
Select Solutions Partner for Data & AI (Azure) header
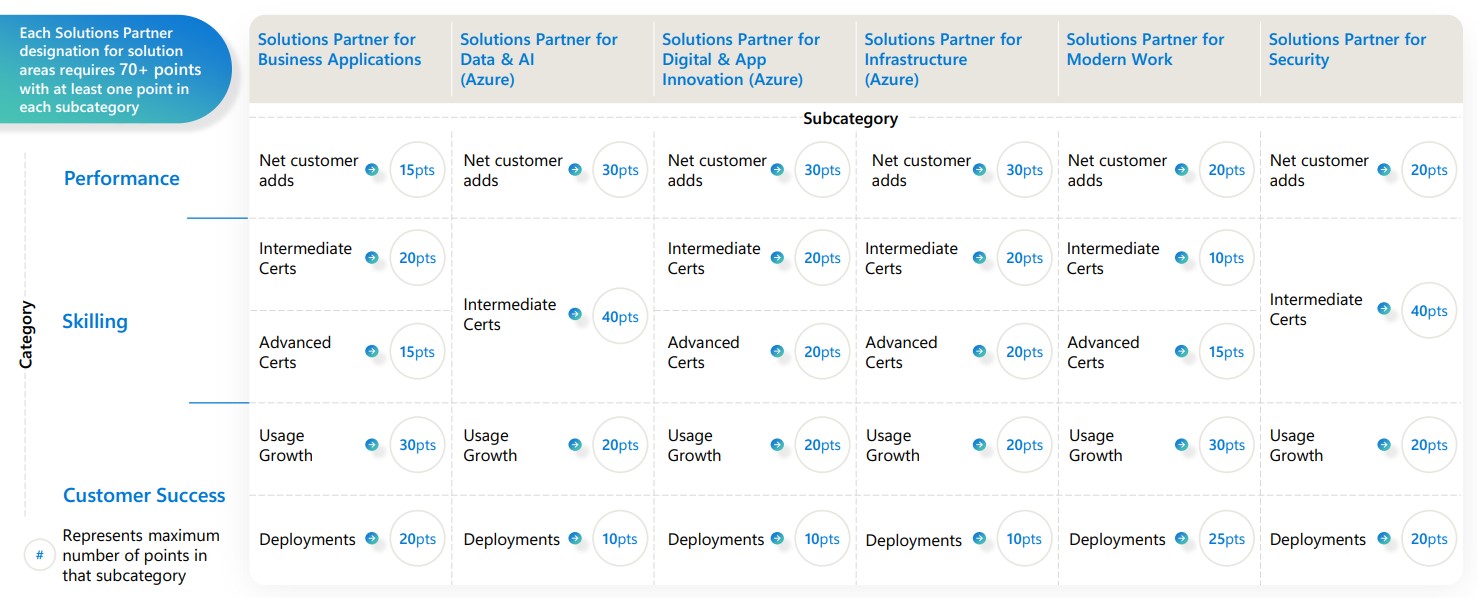539,59
